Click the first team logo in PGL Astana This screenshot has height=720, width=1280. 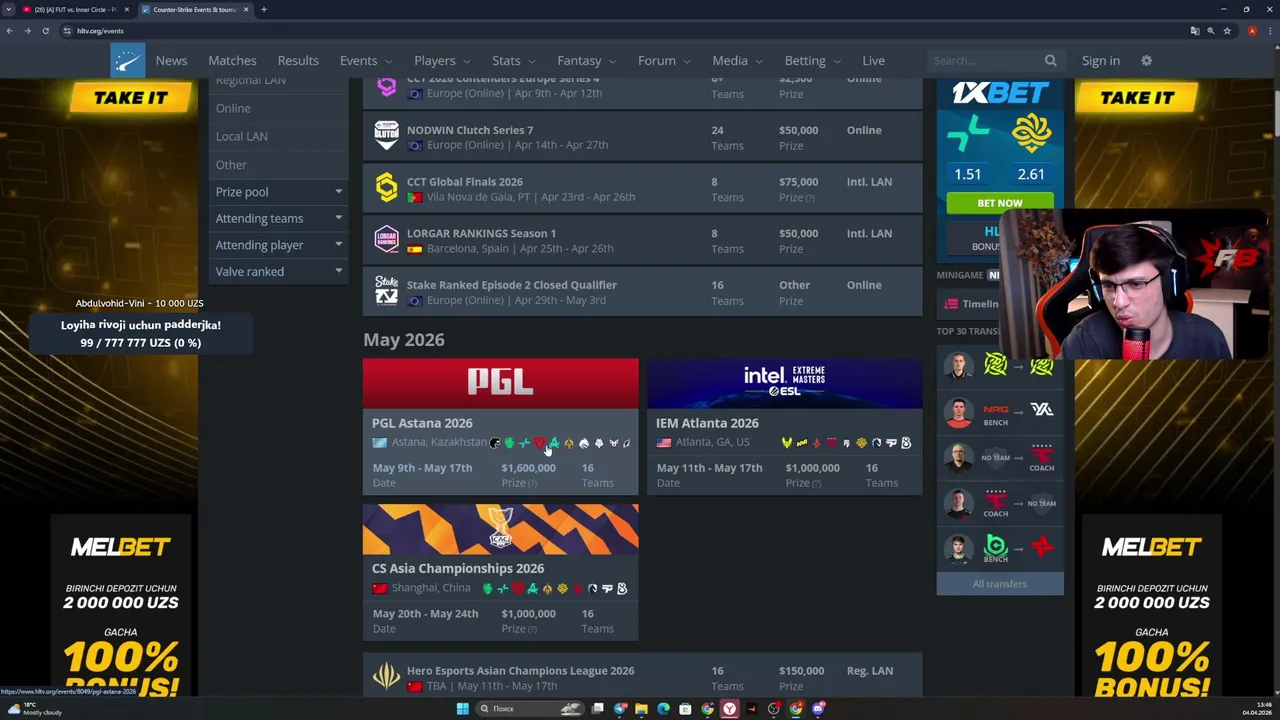click(x=494, y=443)
